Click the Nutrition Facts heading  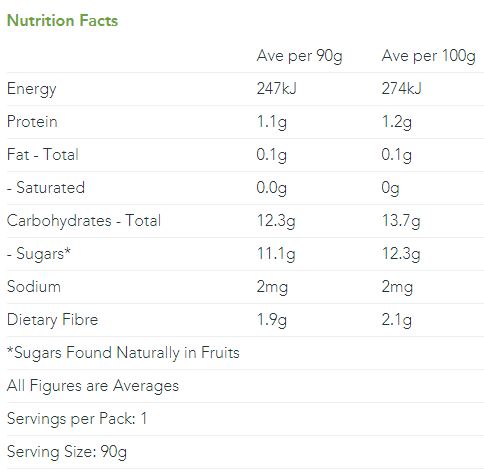tap(62, 20)
